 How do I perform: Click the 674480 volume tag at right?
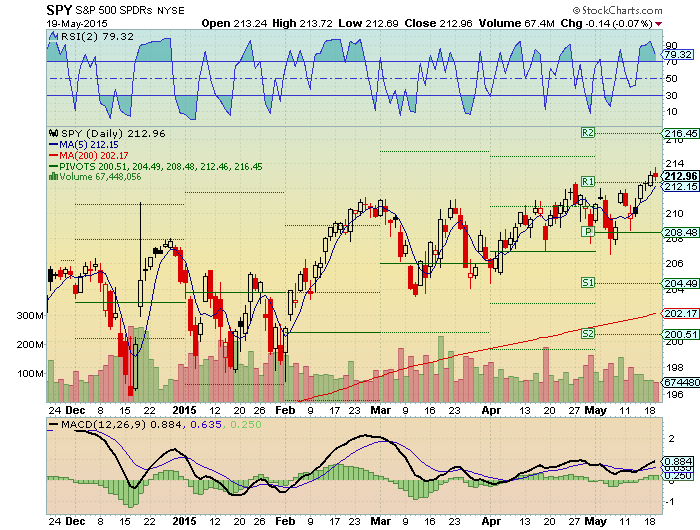681,383
